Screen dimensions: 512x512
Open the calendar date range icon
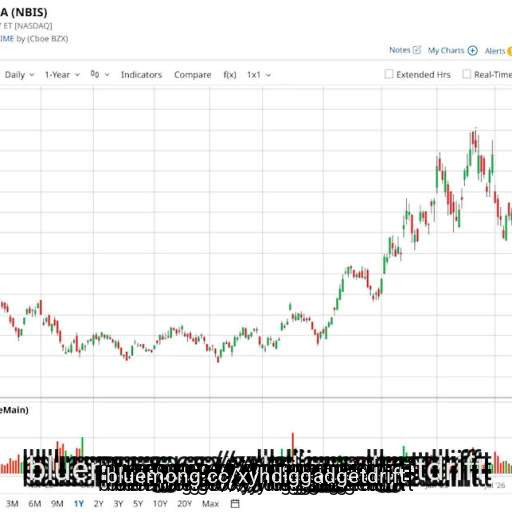tap(235, 503)
